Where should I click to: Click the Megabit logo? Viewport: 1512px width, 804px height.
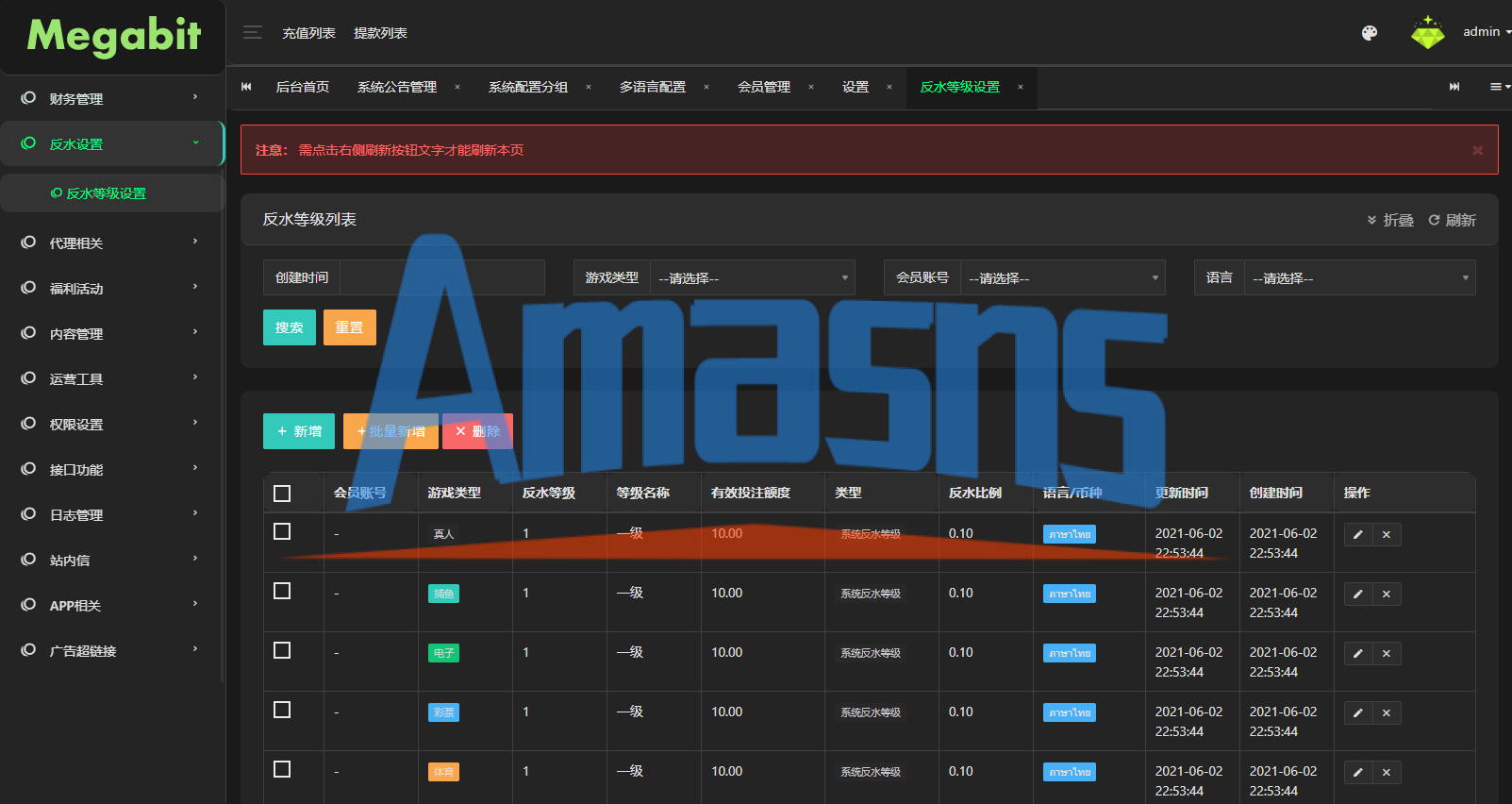[x=114, y=36]
